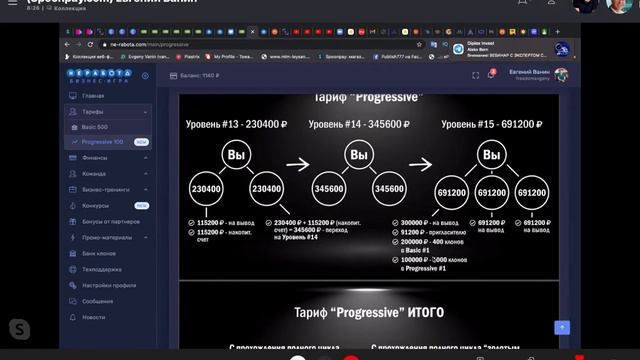Click the Конкурсы flame icon
Viewport: 640px width, 360px height.
(73, 206)
